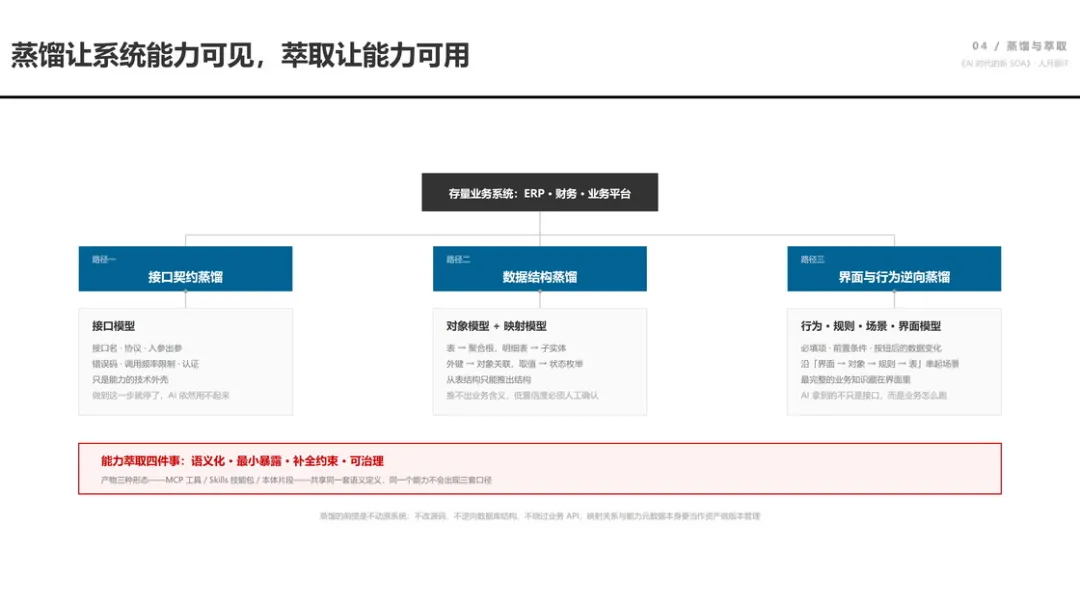The height and width of the screenshot is (608, 1080).
Task: Click the line '外键 → 对象关联，取值 → 状态枚举'
Action: [515, 364]
